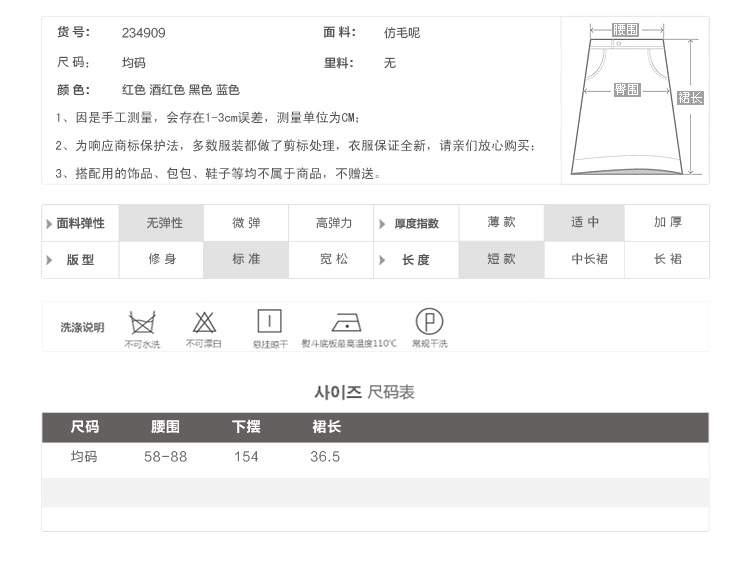Click the item number 234909
This screenshot has height=561, width=750.
(x=143, y=33)
